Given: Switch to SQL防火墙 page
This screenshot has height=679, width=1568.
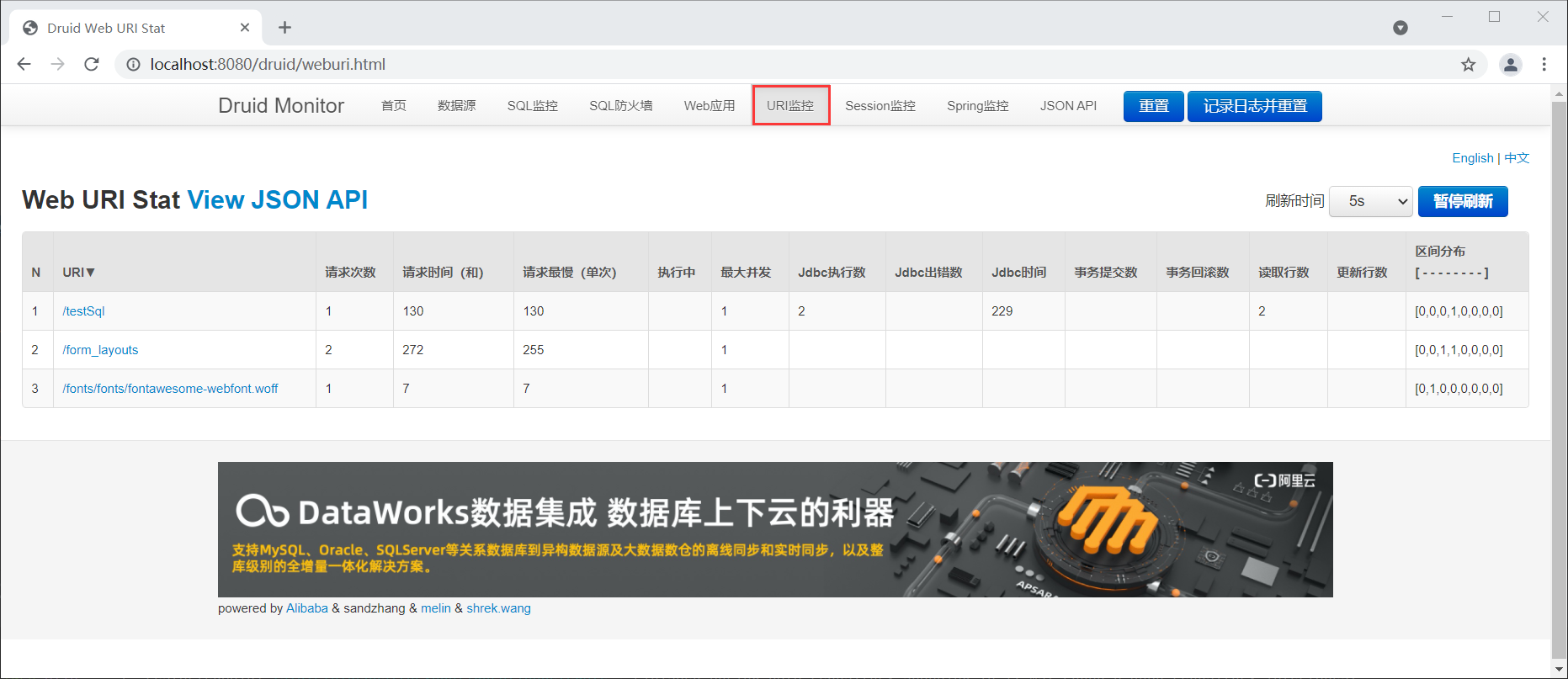Looking at the screenshot, I should (x=621, y=106).
